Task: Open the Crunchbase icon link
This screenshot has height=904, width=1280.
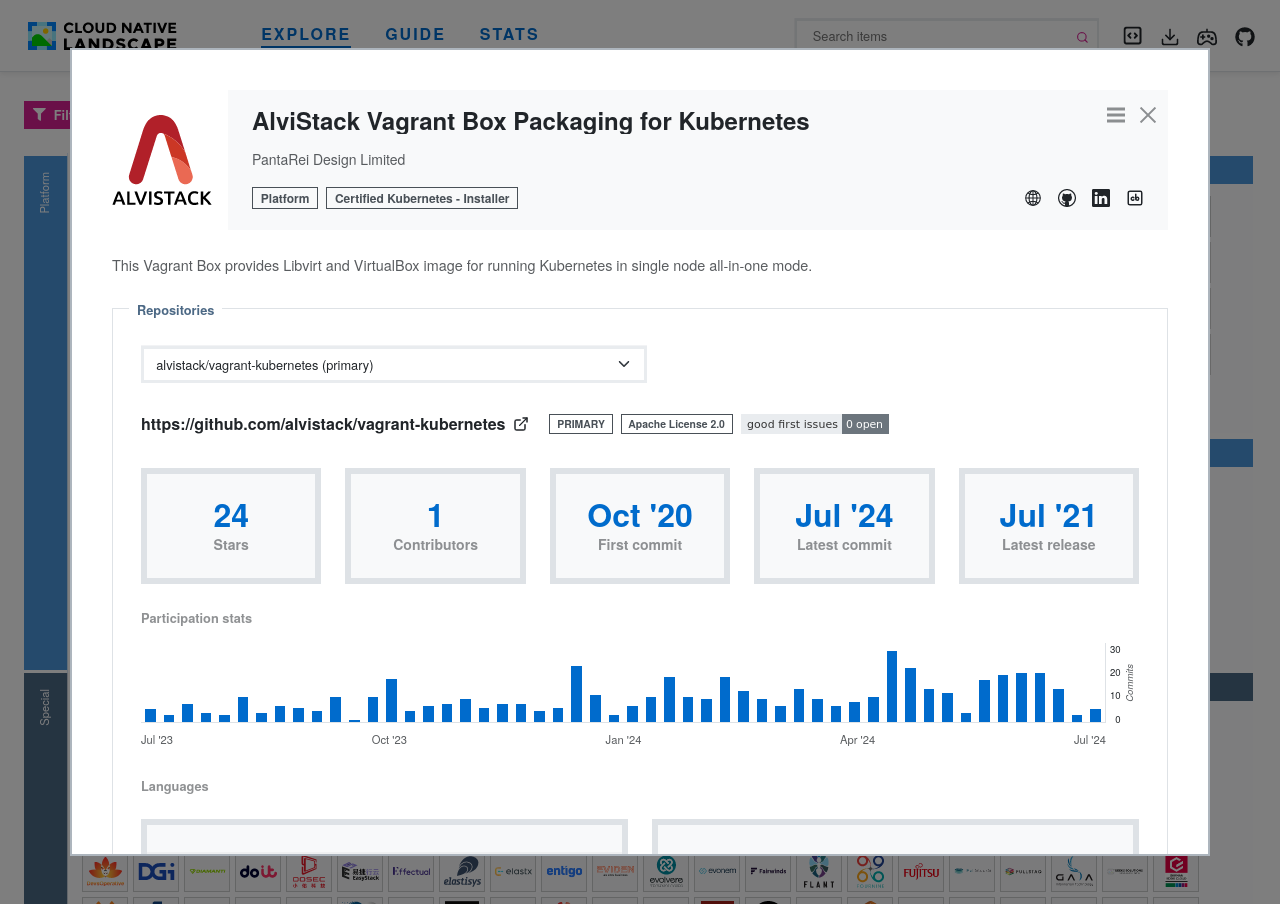Action: pos(1135,198)
